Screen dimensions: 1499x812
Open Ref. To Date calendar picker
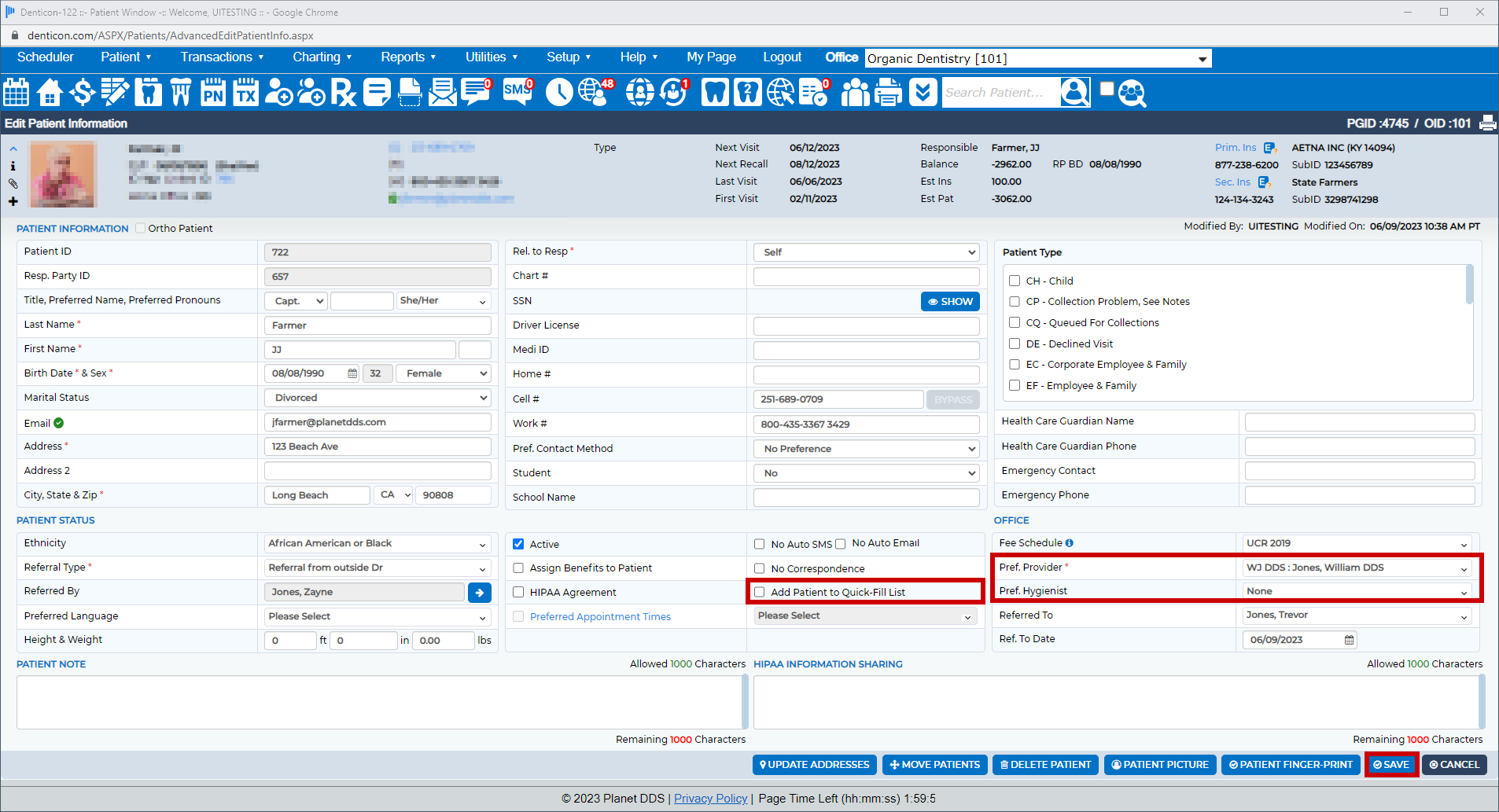pyautogui.click(x=1350, y=640)
